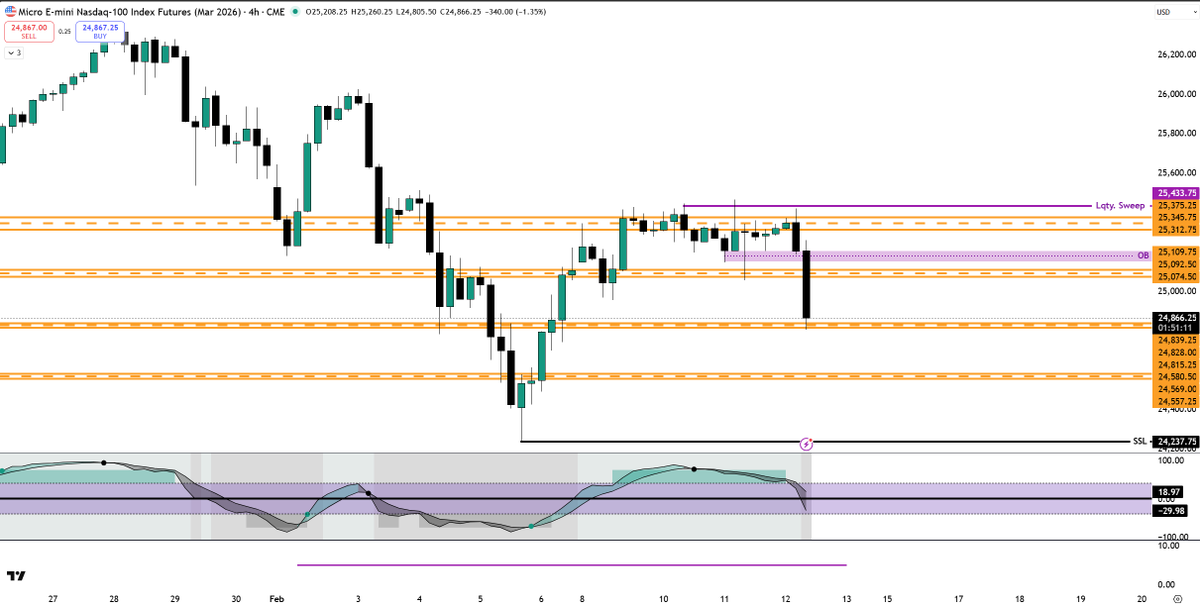Click the 24,557.25 orange price label
This screenshot has height=608, width=1200.
(1176, 401)
